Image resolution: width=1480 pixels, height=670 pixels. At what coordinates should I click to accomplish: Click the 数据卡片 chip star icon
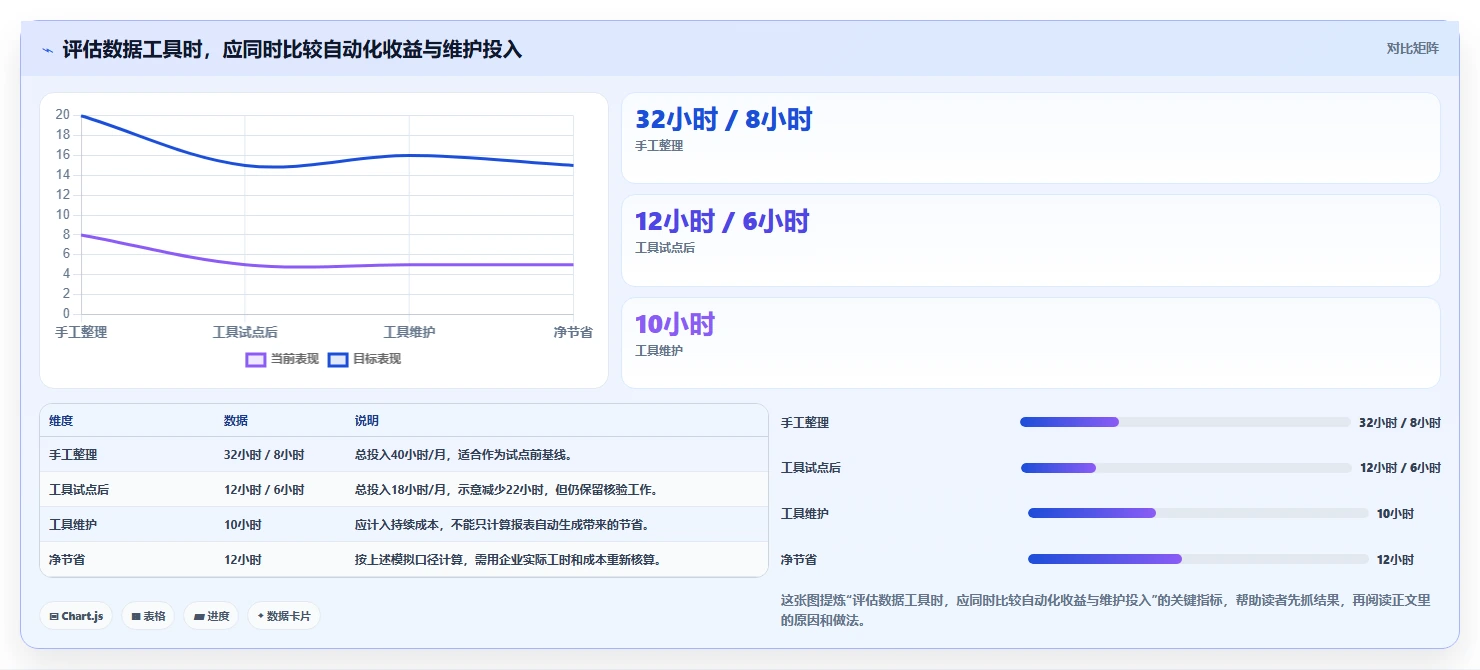(x=261, y=616)
